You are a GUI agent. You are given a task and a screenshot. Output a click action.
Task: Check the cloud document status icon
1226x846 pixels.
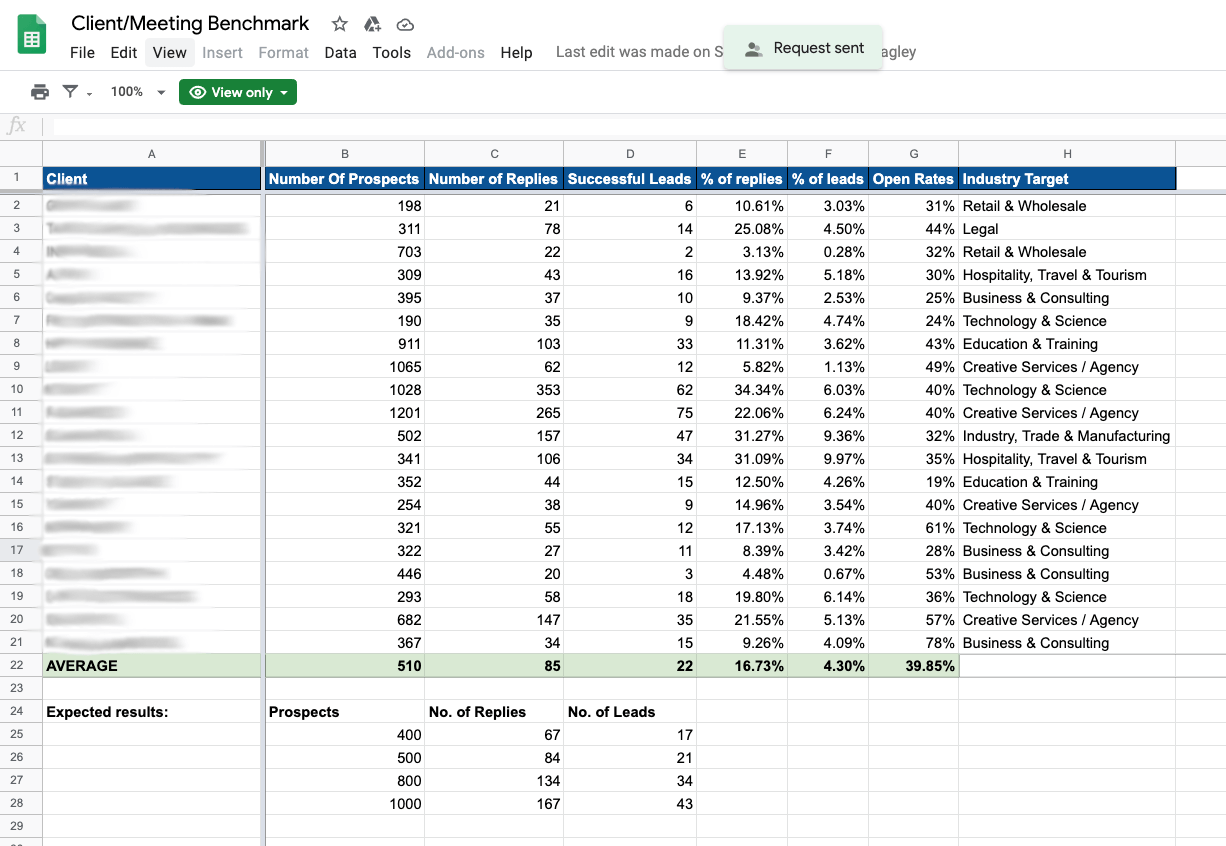[405, 24]
